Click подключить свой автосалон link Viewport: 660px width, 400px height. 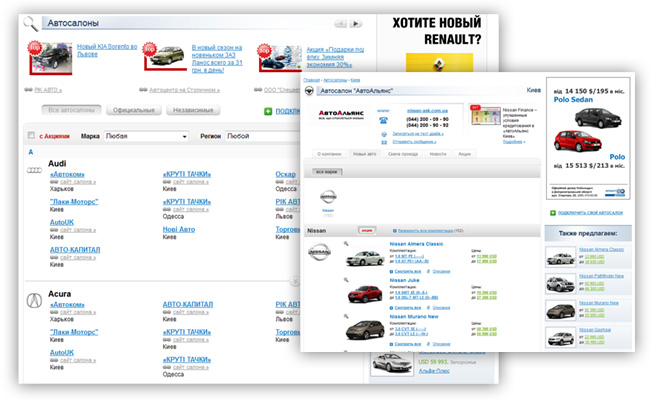click(590, 213)
